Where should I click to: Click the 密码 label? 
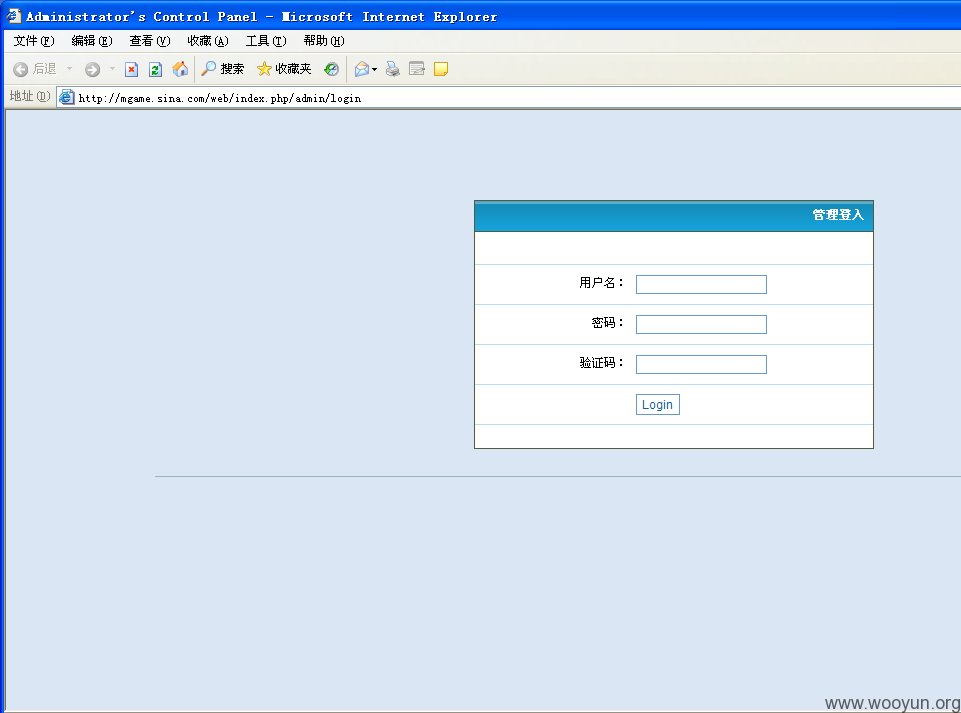point(607,322)
